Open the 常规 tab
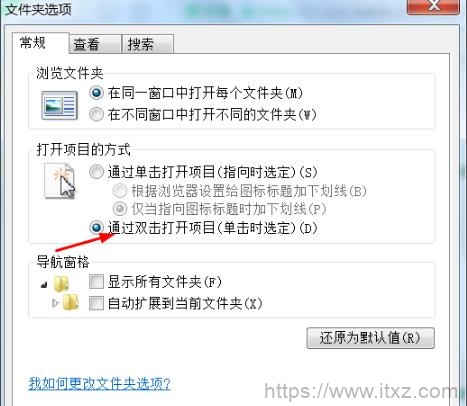This screenshot has height=406, width=467. (x=41, y=43)
